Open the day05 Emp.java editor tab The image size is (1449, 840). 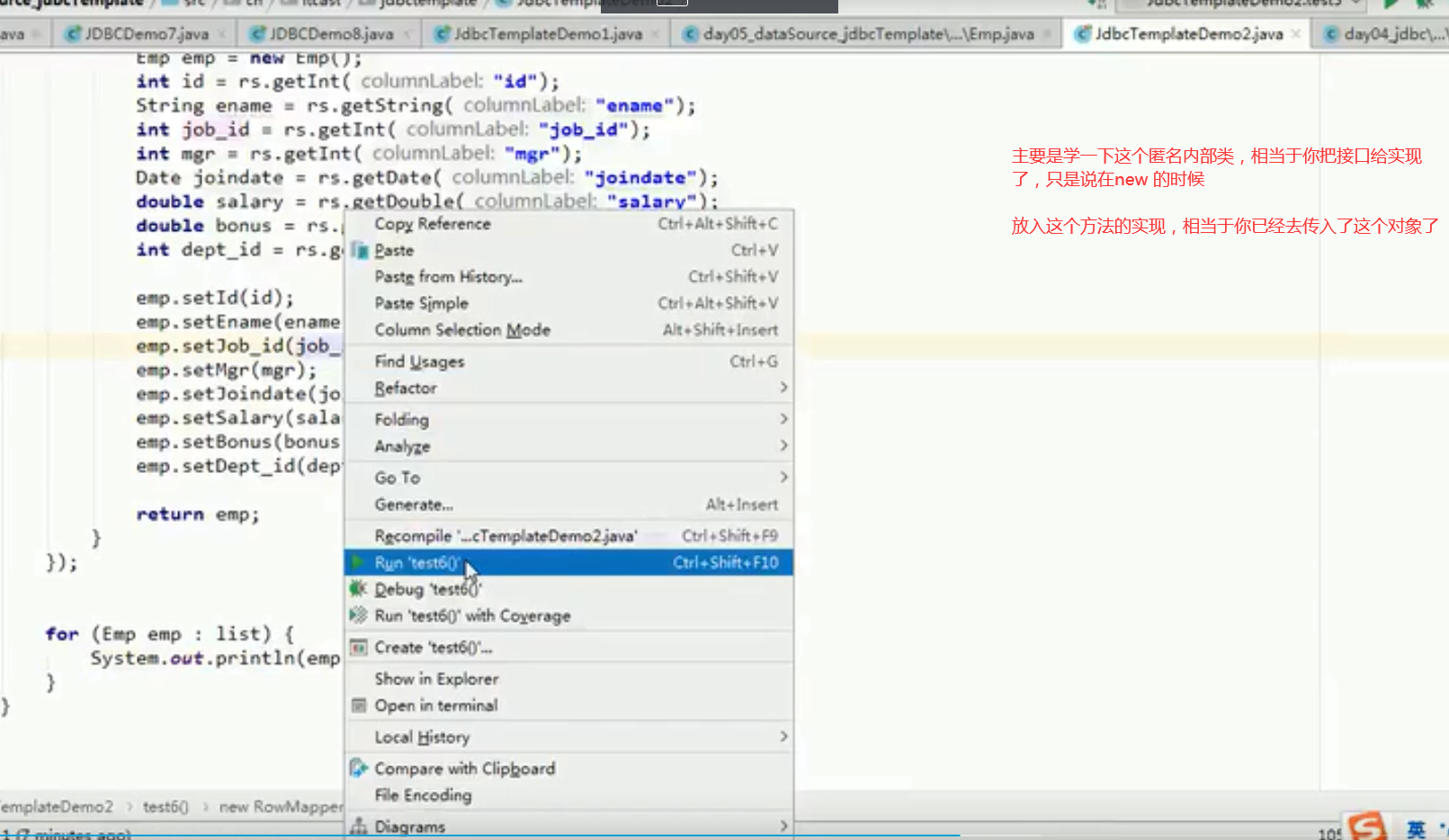(867, 34)
